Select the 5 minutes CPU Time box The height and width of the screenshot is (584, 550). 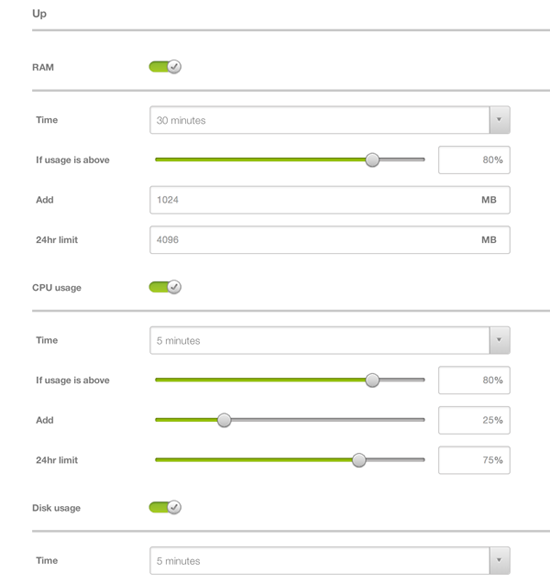(x=319, y=340)
